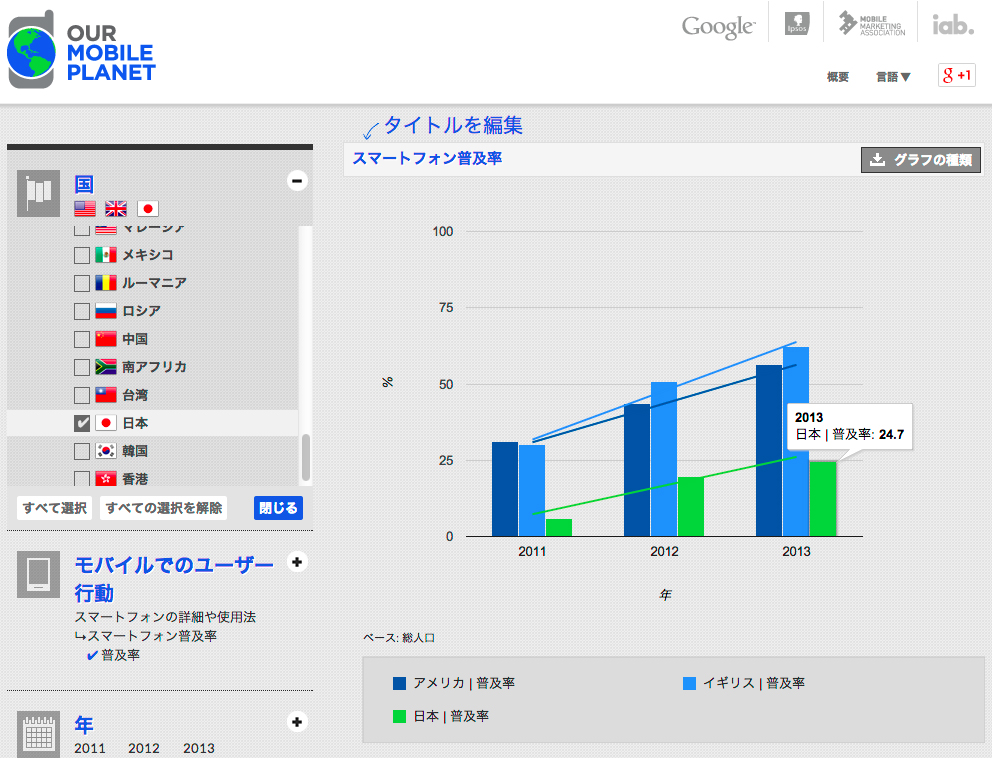Screen dimensions: 992x758
Task: Click the UK flag under 国 heading
Action: click(x=116, y=209)
